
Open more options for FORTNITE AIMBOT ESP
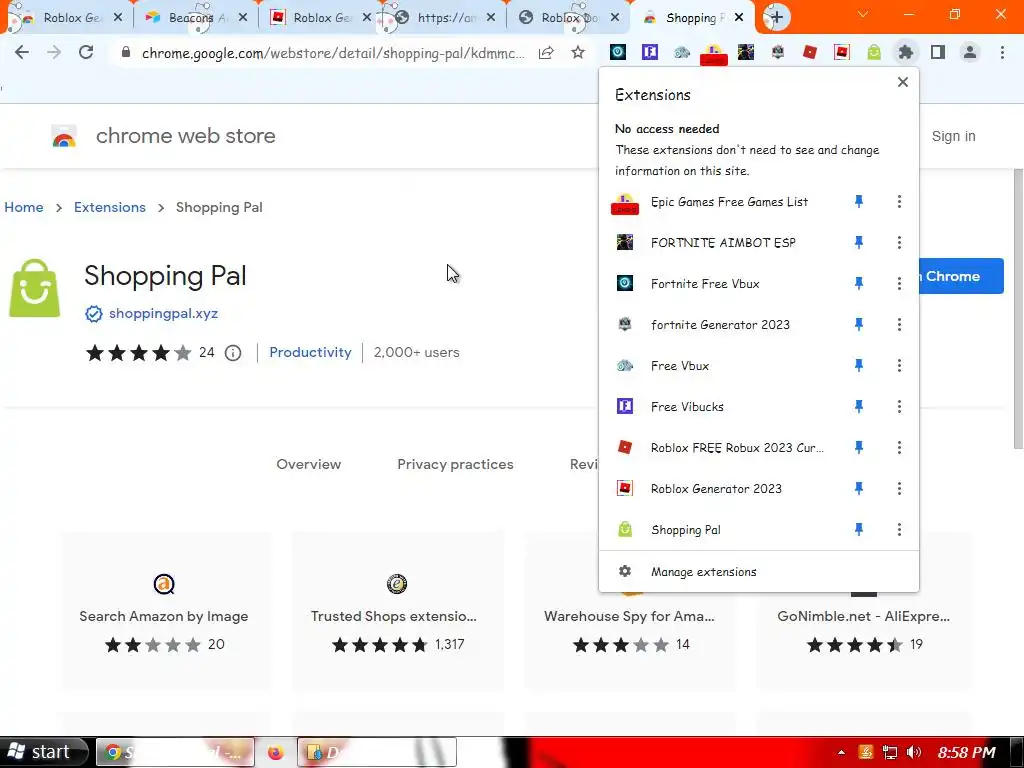point(899,243)
